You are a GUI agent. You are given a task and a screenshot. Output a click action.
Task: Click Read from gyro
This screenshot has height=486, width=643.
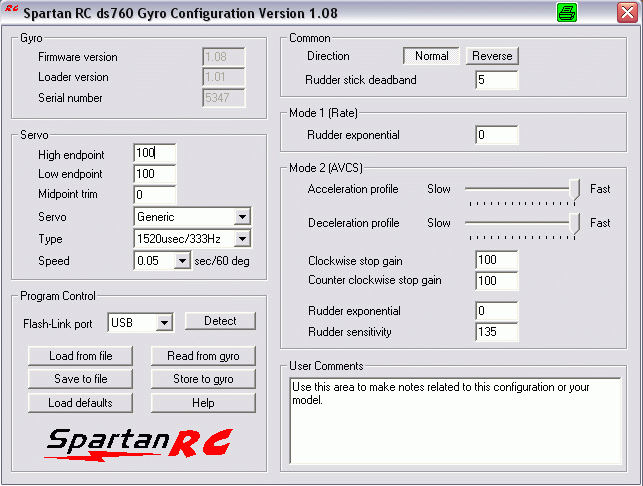coord(203,356)
